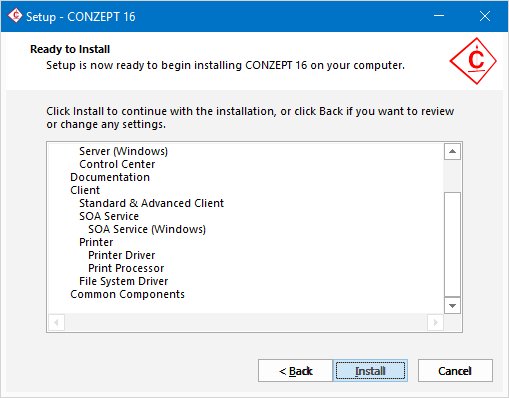
Task: Select 'Standard & Advanced Client' line
Action: 151,203
